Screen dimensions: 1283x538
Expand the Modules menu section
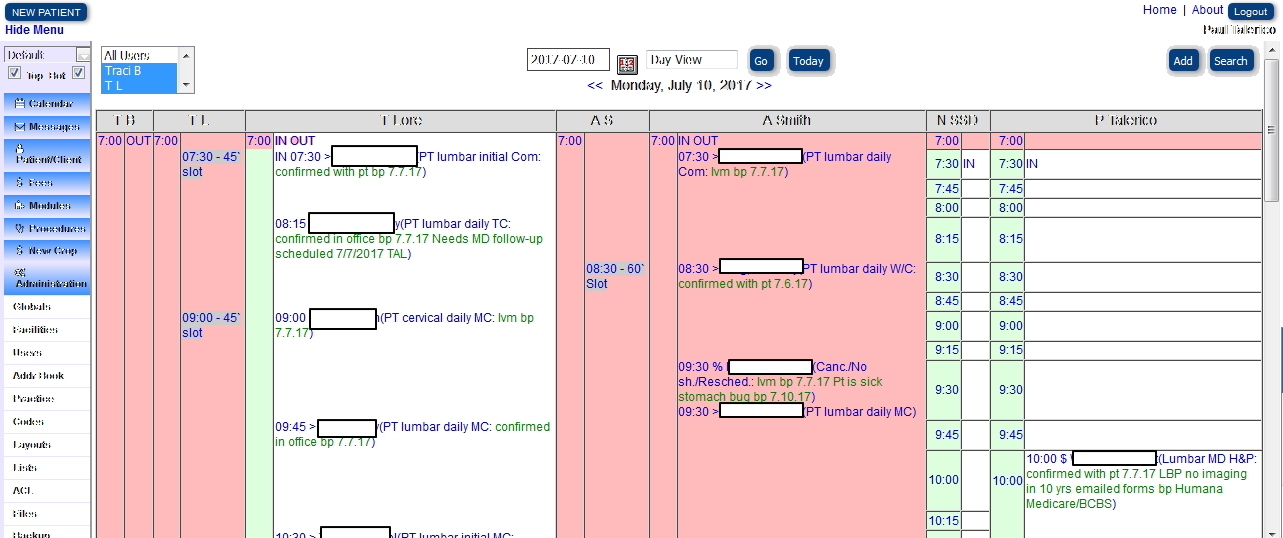(x=45, y=206)
